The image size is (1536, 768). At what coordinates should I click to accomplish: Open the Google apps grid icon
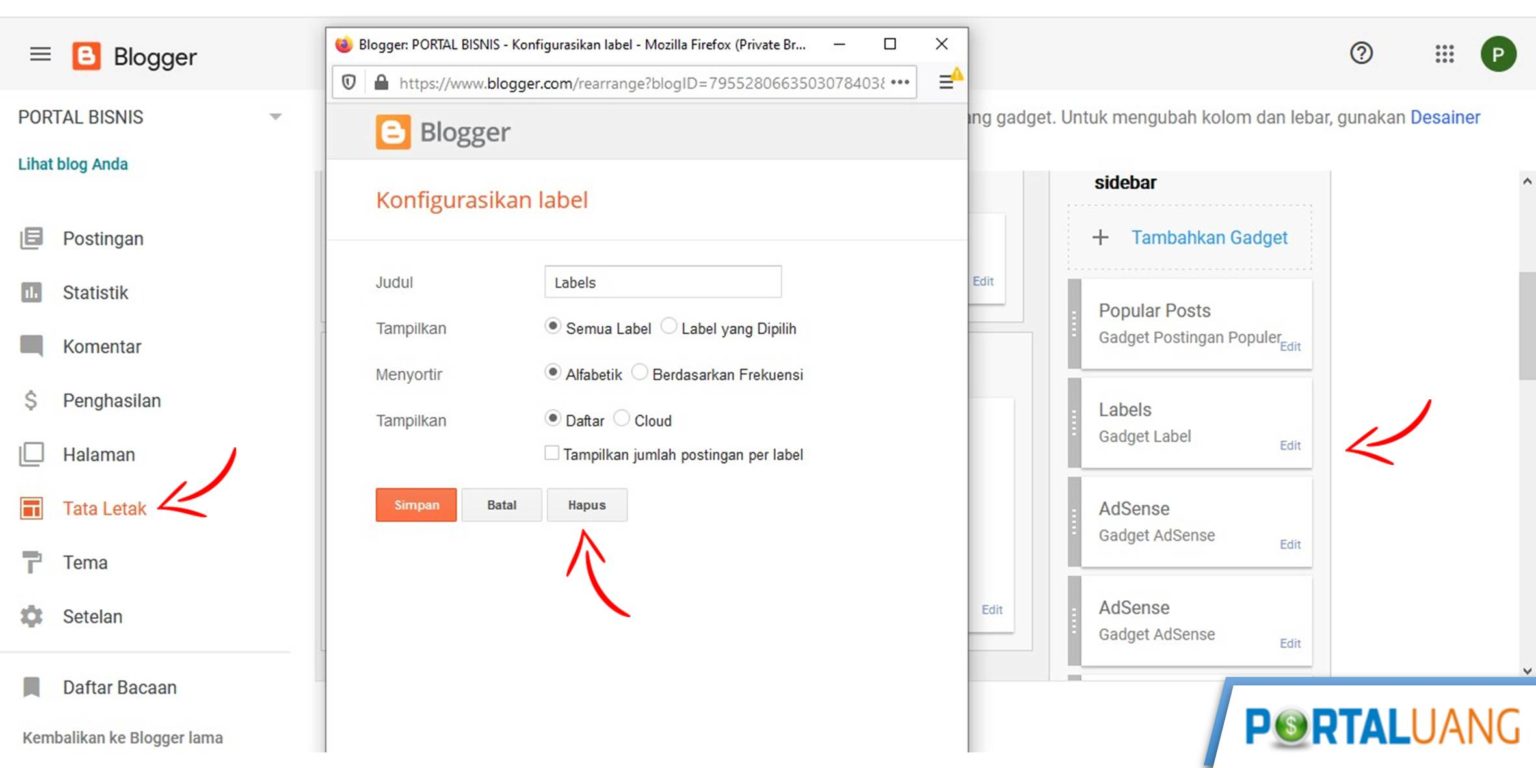pyautogui.click(x=1444, y=54)
